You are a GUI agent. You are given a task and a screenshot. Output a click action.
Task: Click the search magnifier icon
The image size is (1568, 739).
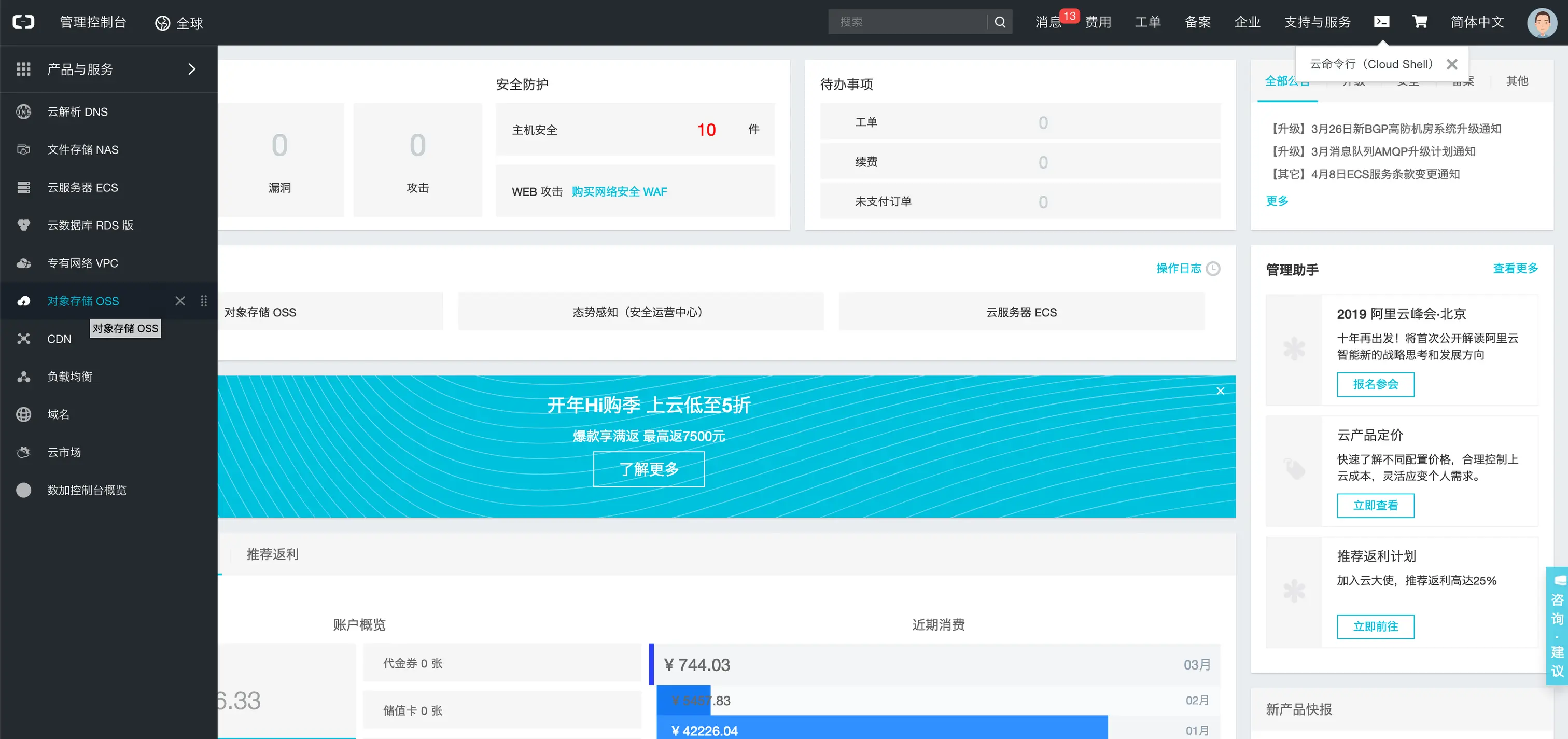click(1000, 22)
